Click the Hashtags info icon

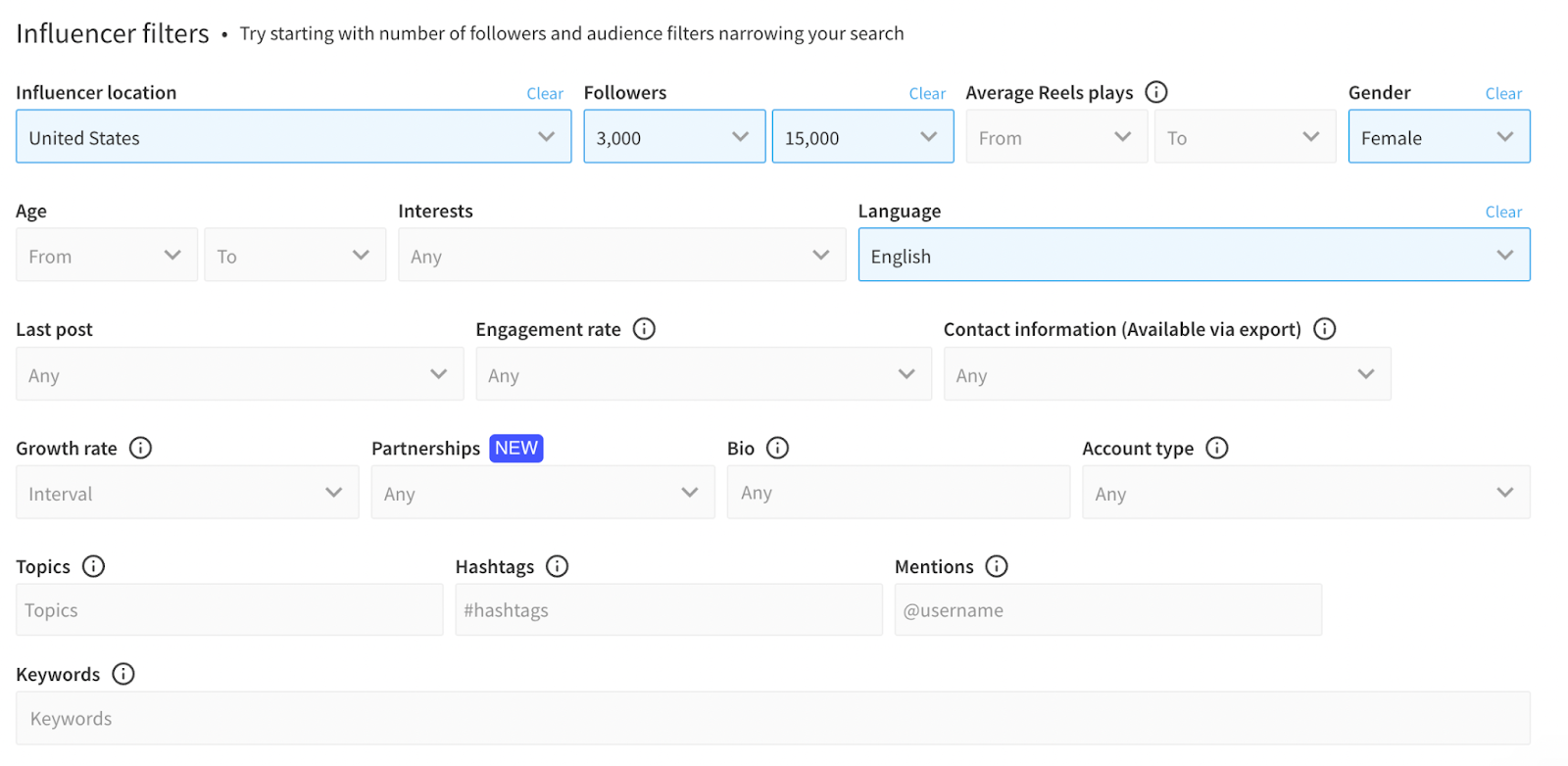(x=557, y=566)
